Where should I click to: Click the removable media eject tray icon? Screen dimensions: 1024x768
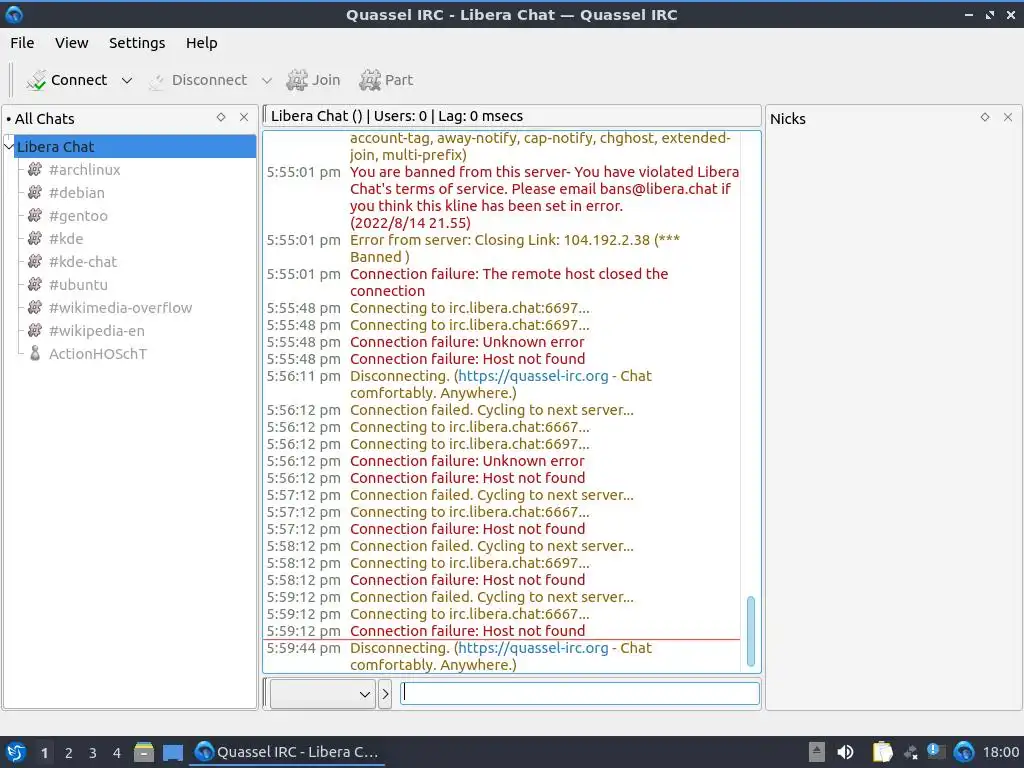click(817, 752)
